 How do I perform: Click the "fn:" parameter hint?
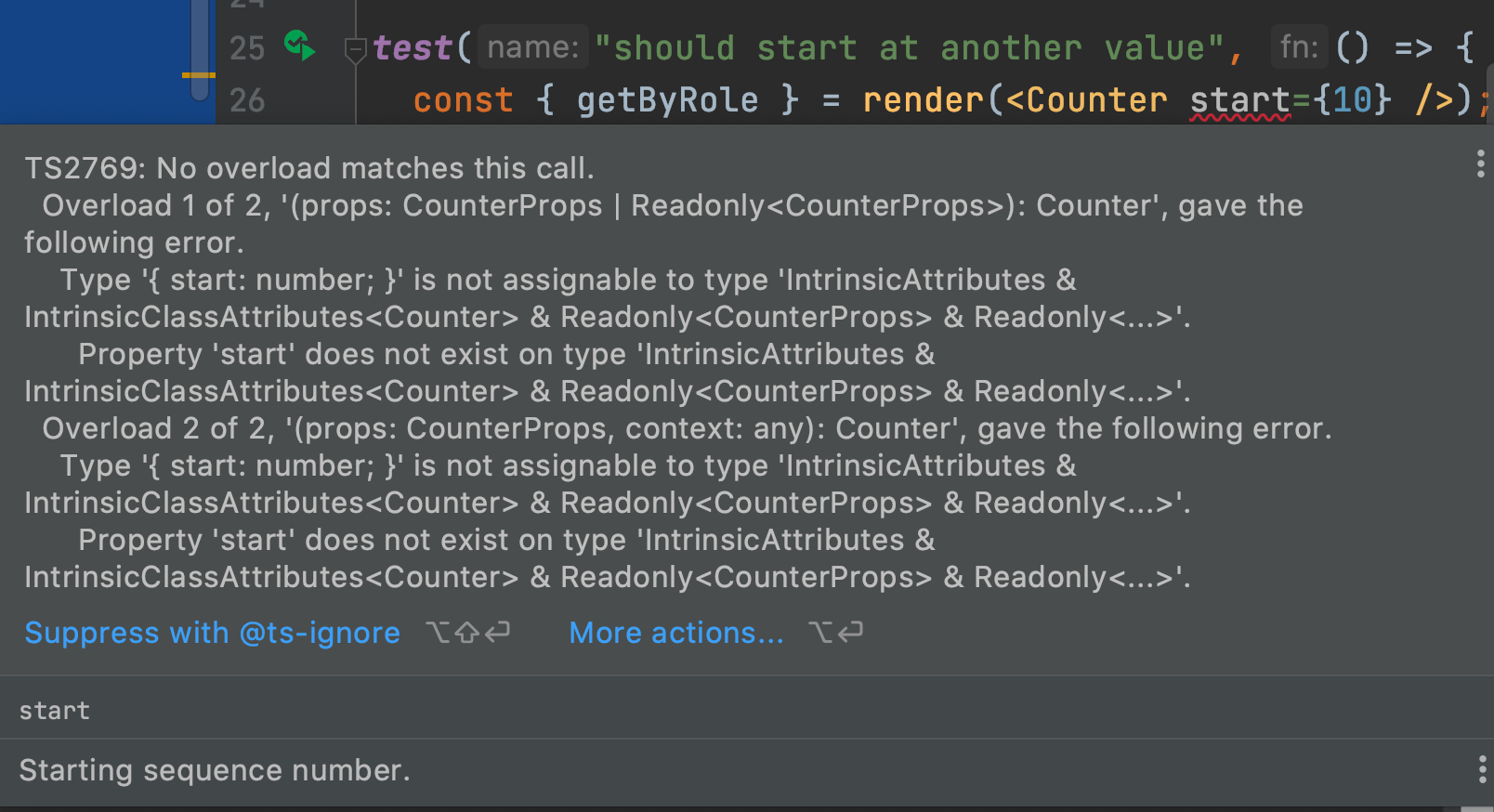[1299, 47]
